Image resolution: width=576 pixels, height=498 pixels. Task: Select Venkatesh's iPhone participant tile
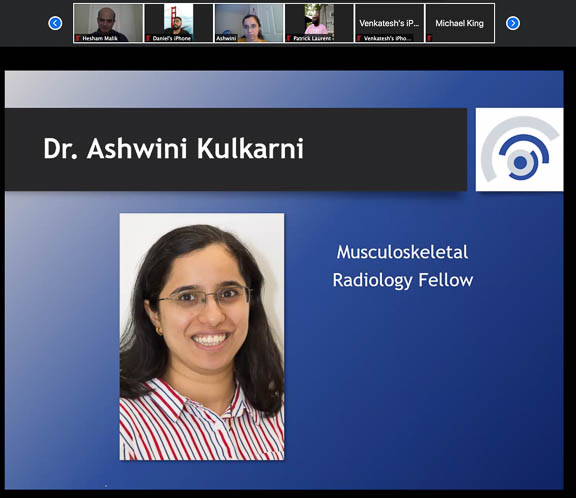[x=389, y=23]
